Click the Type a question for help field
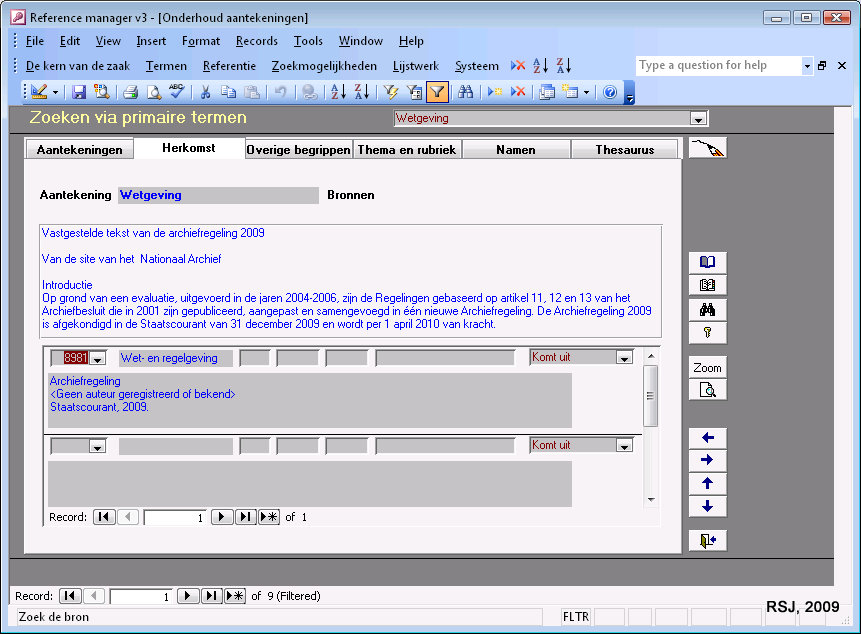The image size is (861, 634). tap(718, 66)
